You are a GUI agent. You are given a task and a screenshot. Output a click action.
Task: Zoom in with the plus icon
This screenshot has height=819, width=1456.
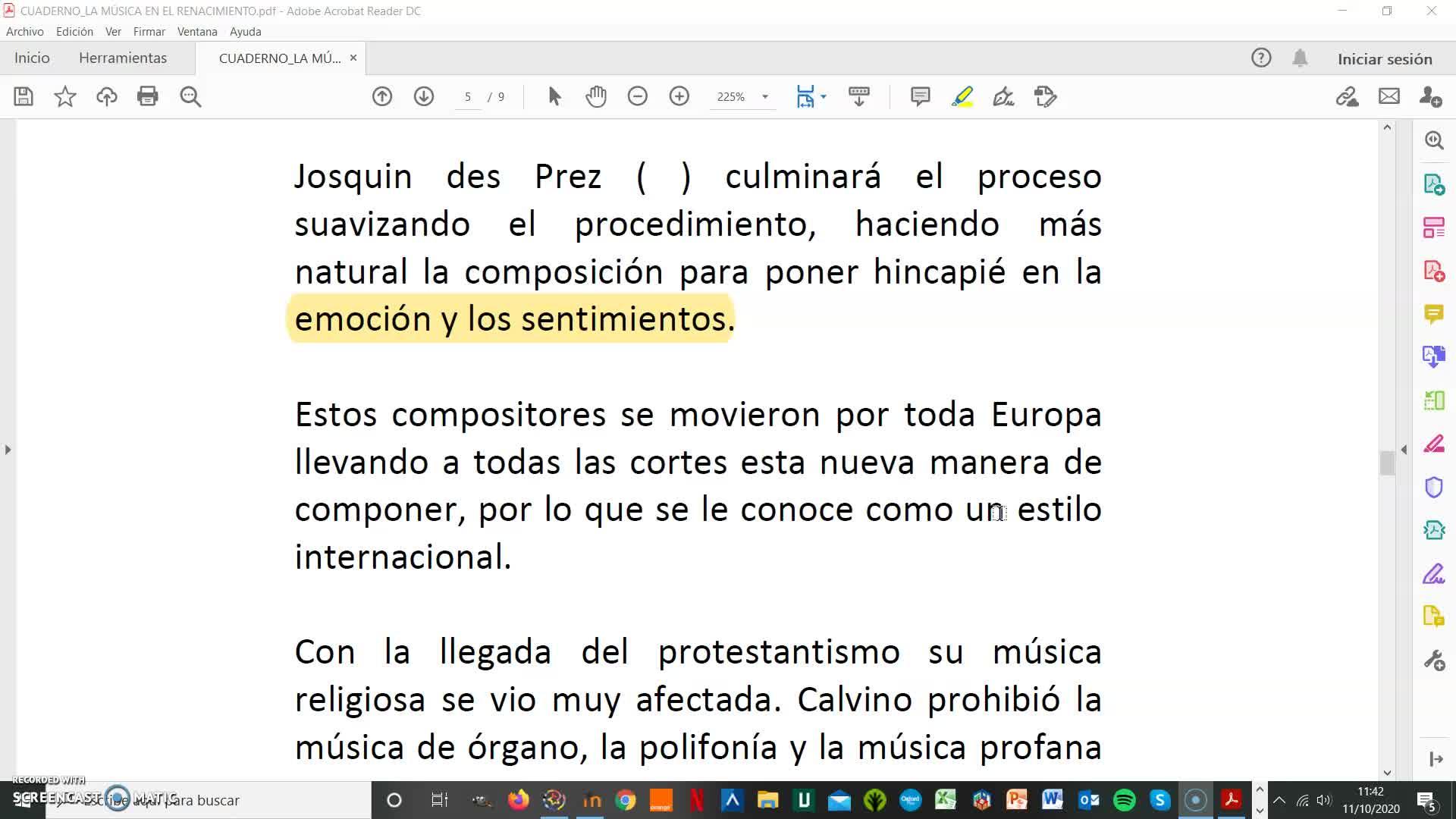pos(679,96)
